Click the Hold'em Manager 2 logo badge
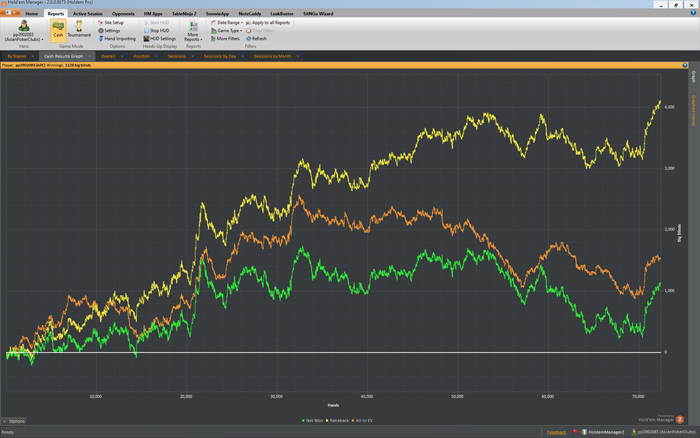 679,419
